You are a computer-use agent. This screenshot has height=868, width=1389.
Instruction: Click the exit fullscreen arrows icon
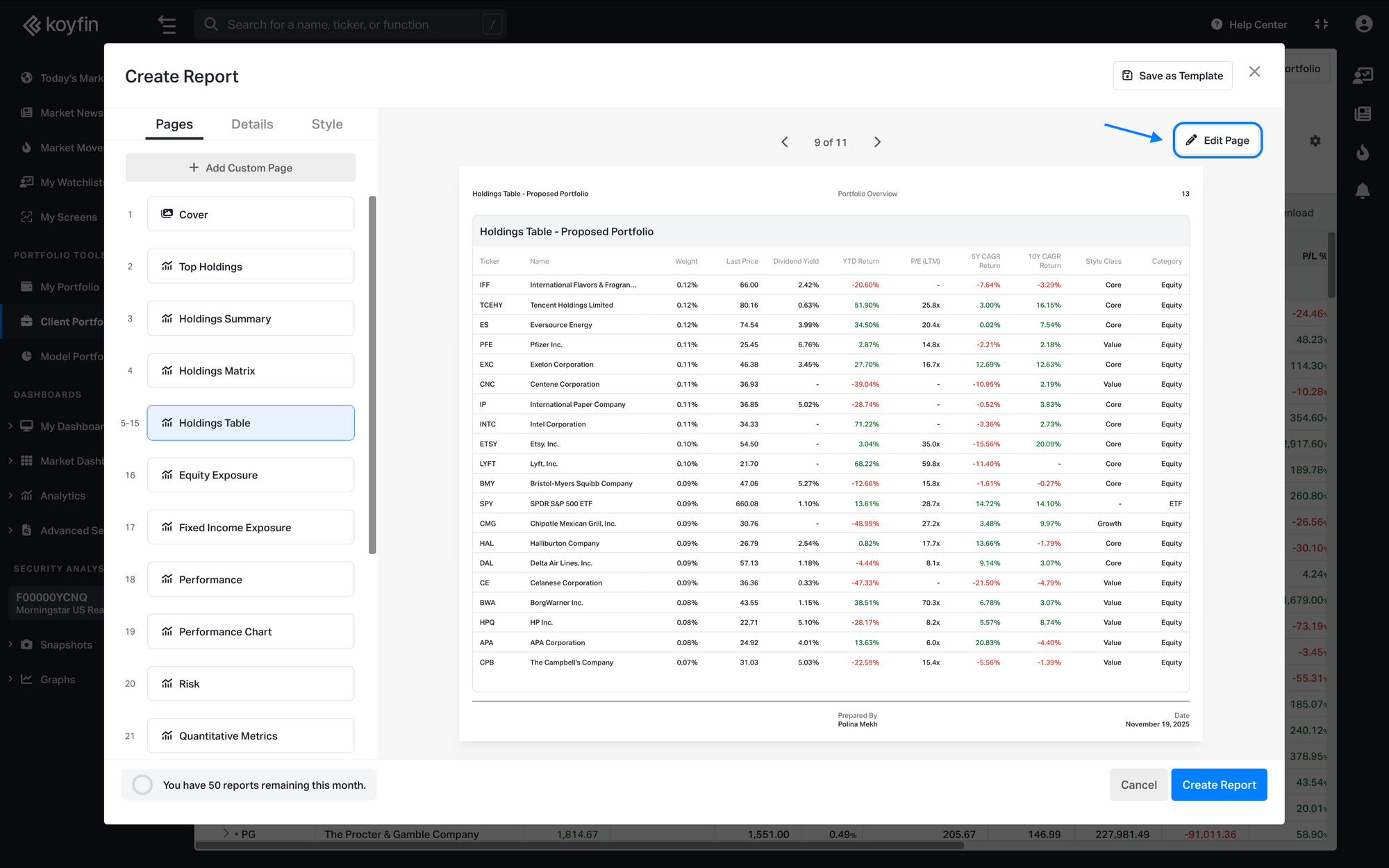tap(1321, 24)
